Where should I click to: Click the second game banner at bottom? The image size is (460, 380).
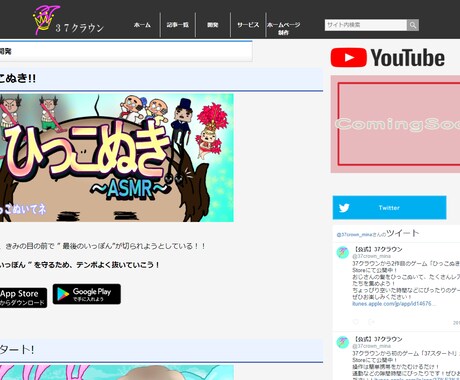click(117, 372)
